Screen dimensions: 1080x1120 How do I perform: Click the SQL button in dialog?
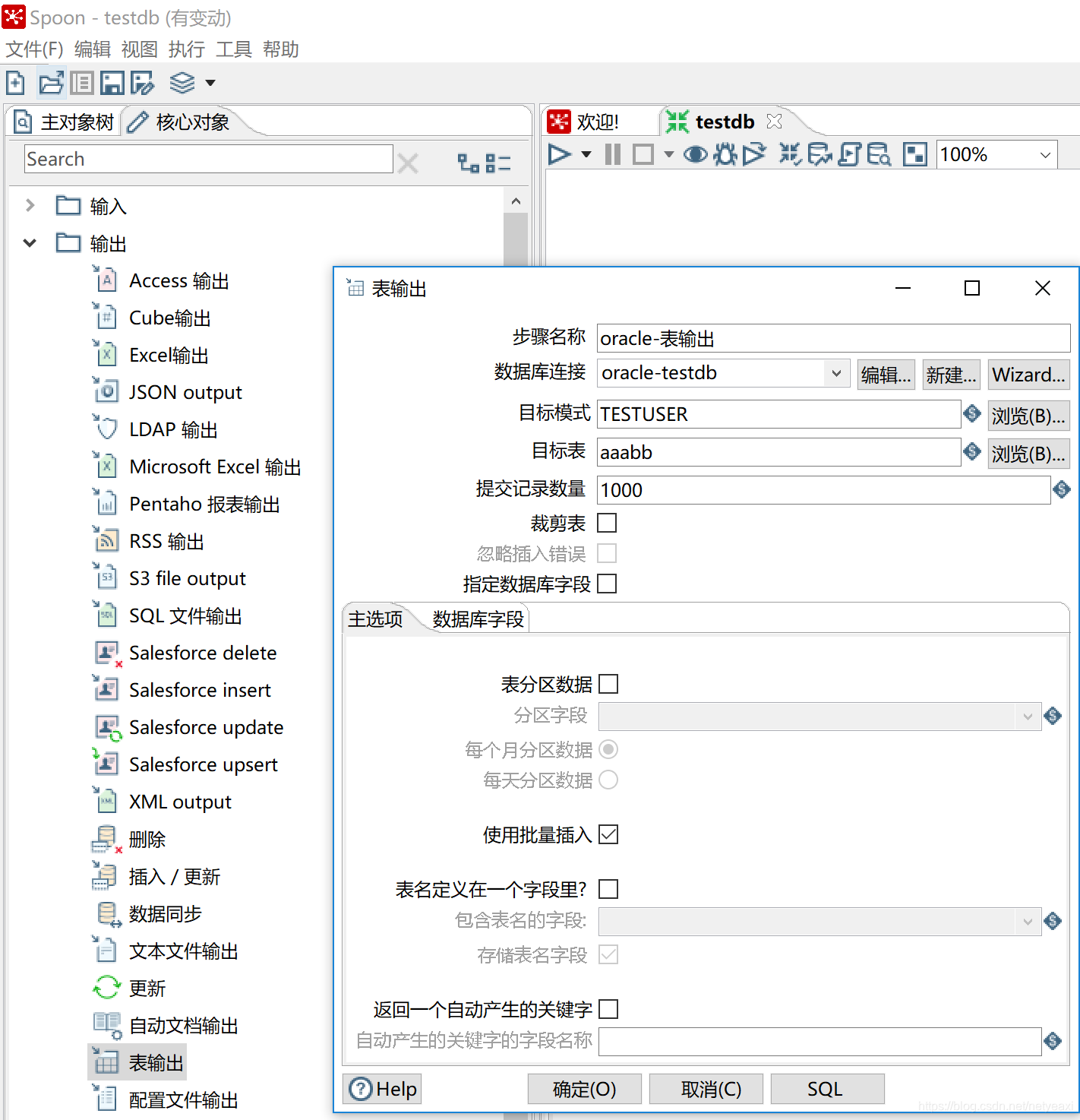826,1089
